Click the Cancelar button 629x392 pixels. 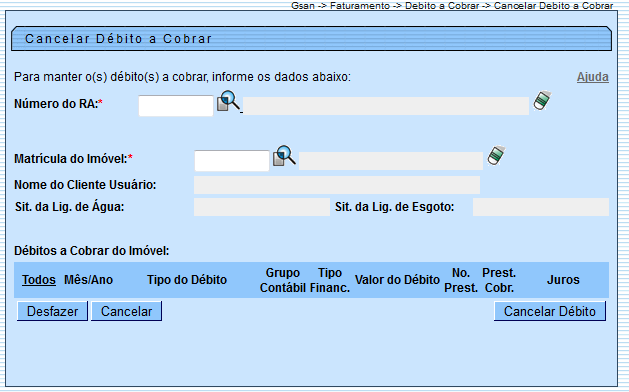click(126, 311)
